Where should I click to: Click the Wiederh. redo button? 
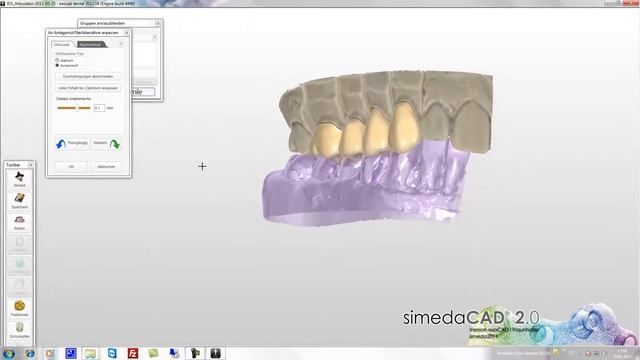pos(106,144)
